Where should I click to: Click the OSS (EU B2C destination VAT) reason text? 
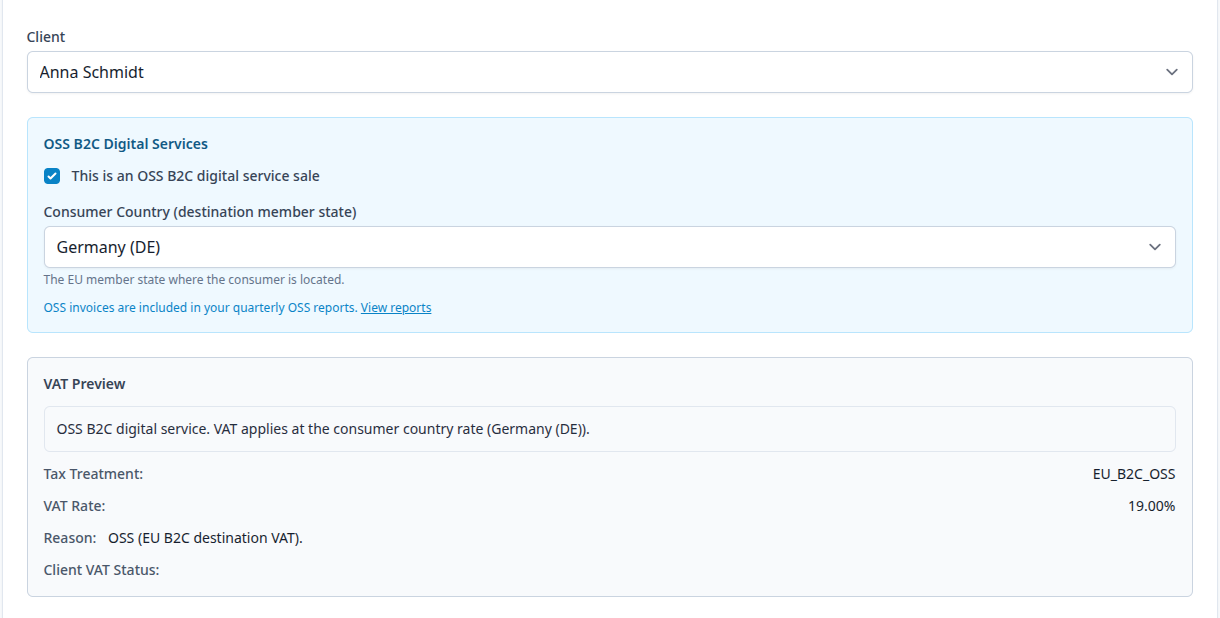[x=205, y=538]
